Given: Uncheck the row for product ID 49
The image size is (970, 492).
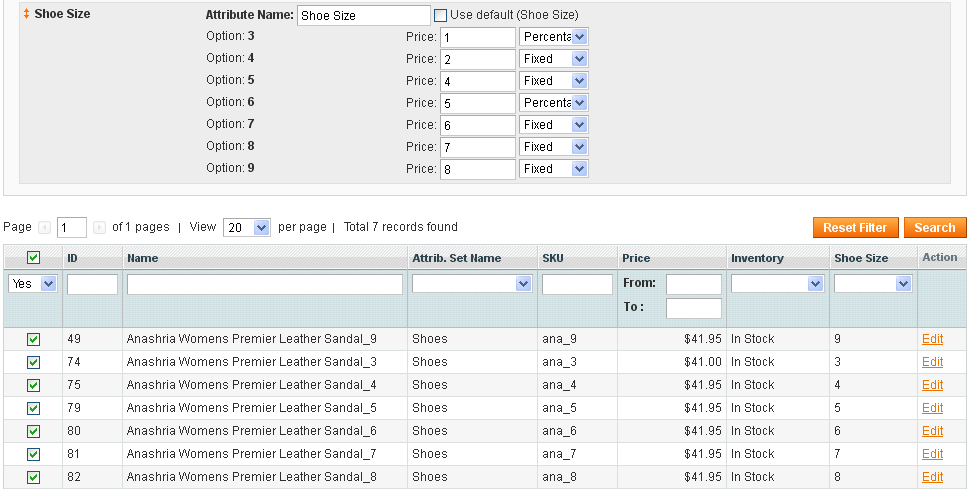Looking at the screenshot, I should click(33, 339).
